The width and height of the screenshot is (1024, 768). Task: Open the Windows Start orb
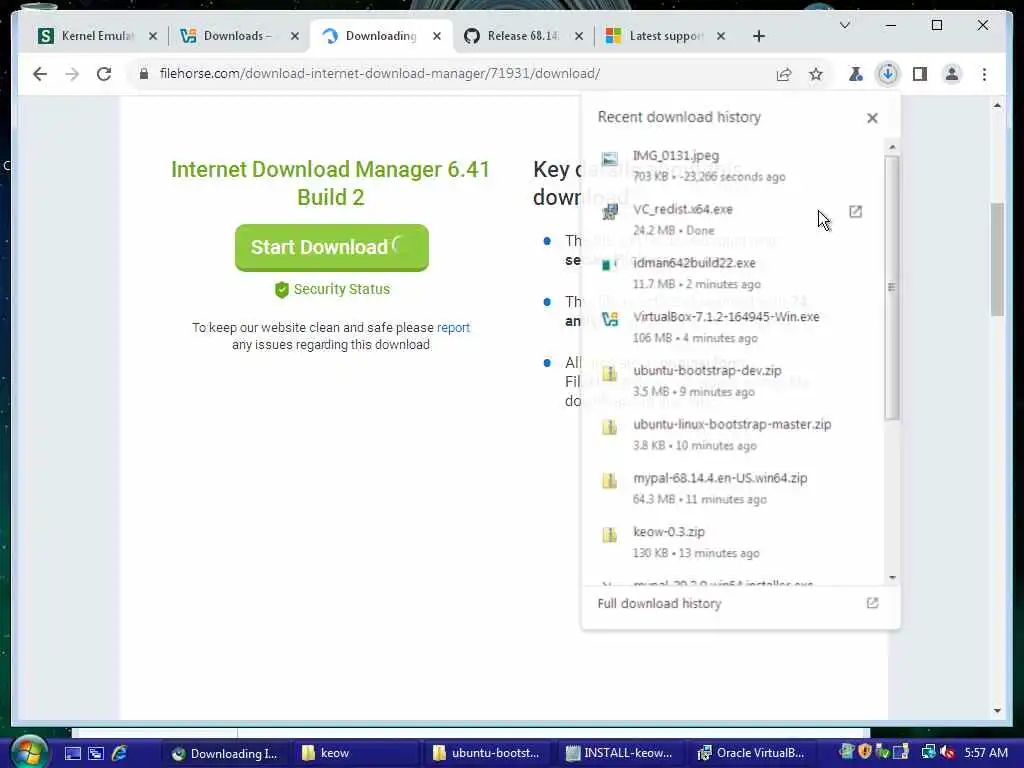coord(28,751)
